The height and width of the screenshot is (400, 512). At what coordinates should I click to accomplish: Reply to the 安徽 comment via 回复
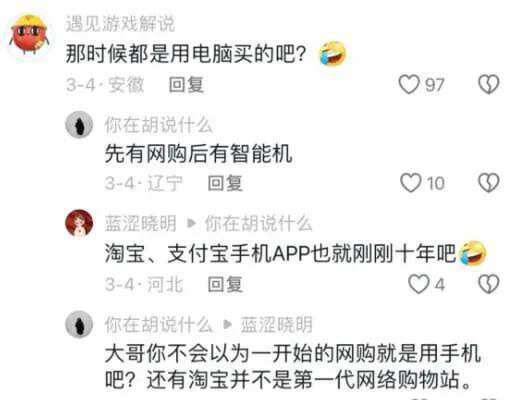tap(186, 85)
